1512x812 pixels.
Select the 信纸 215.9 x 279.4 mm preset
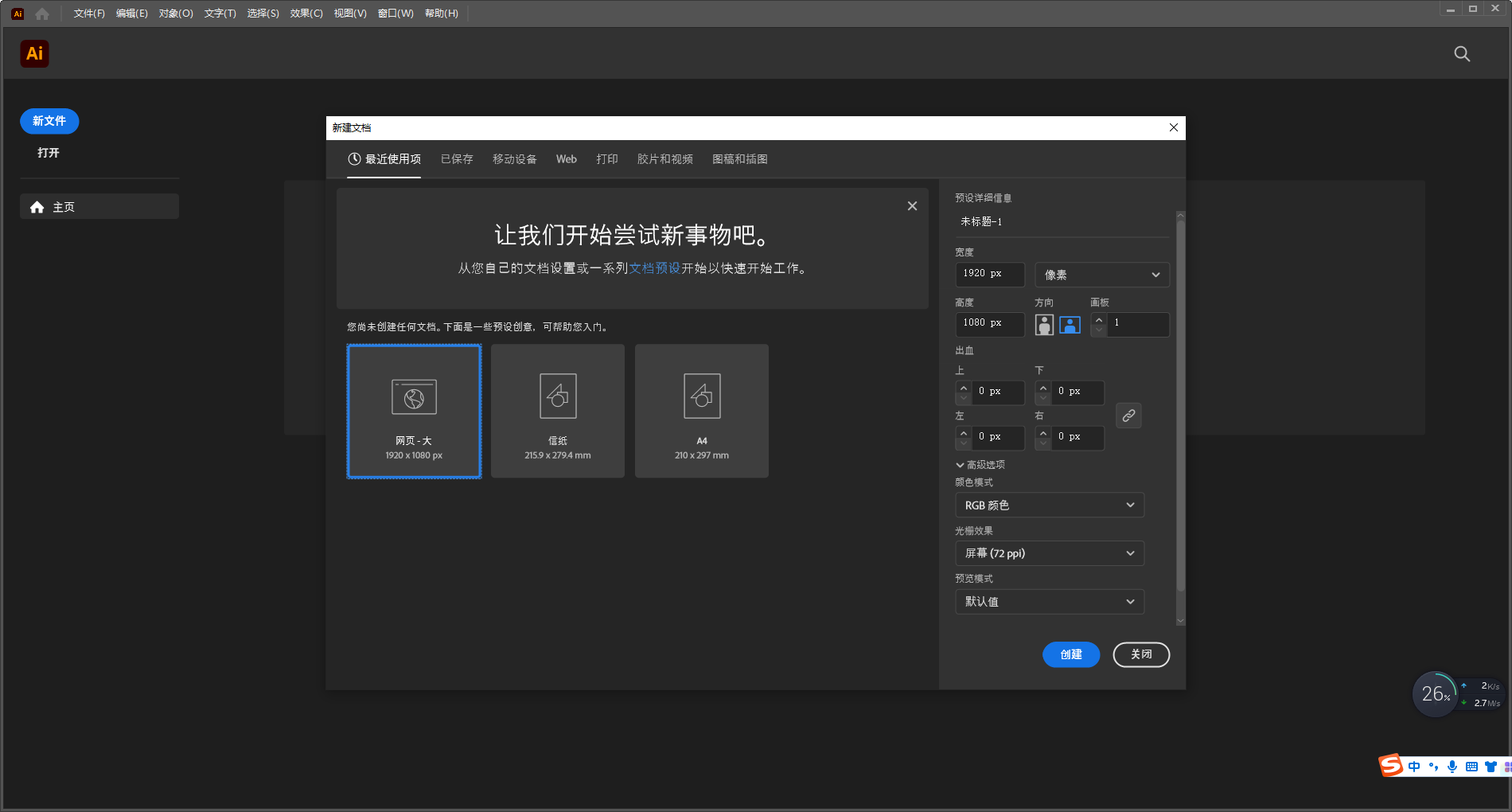click(558, 411)
